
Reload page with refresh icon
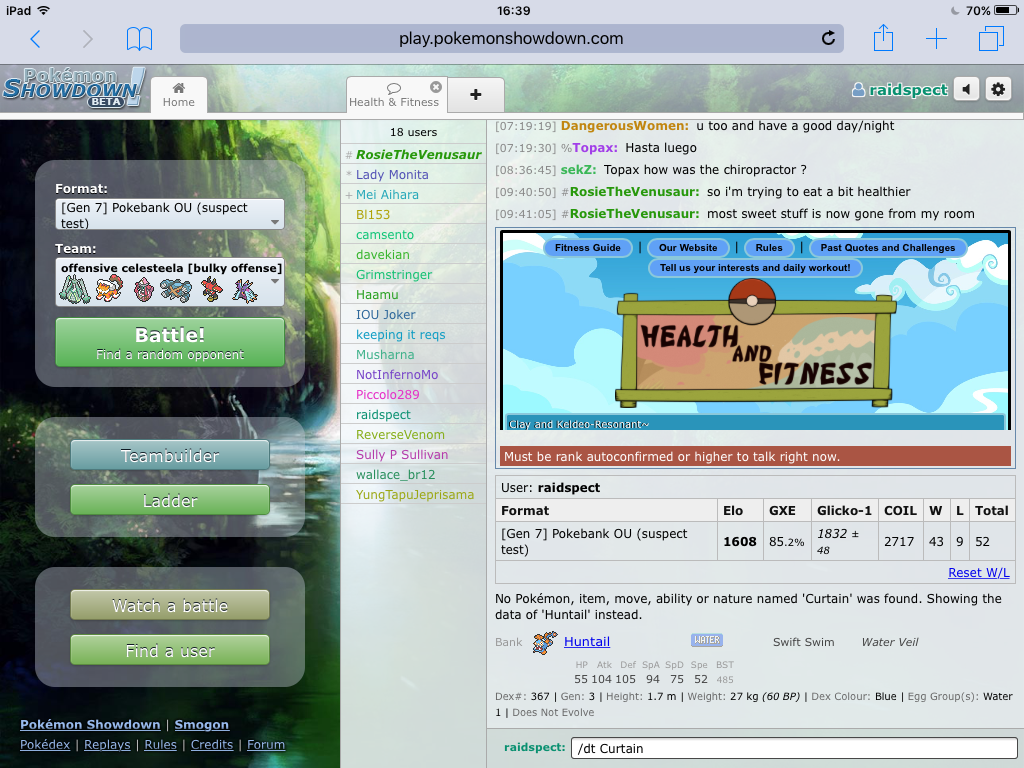828,39
